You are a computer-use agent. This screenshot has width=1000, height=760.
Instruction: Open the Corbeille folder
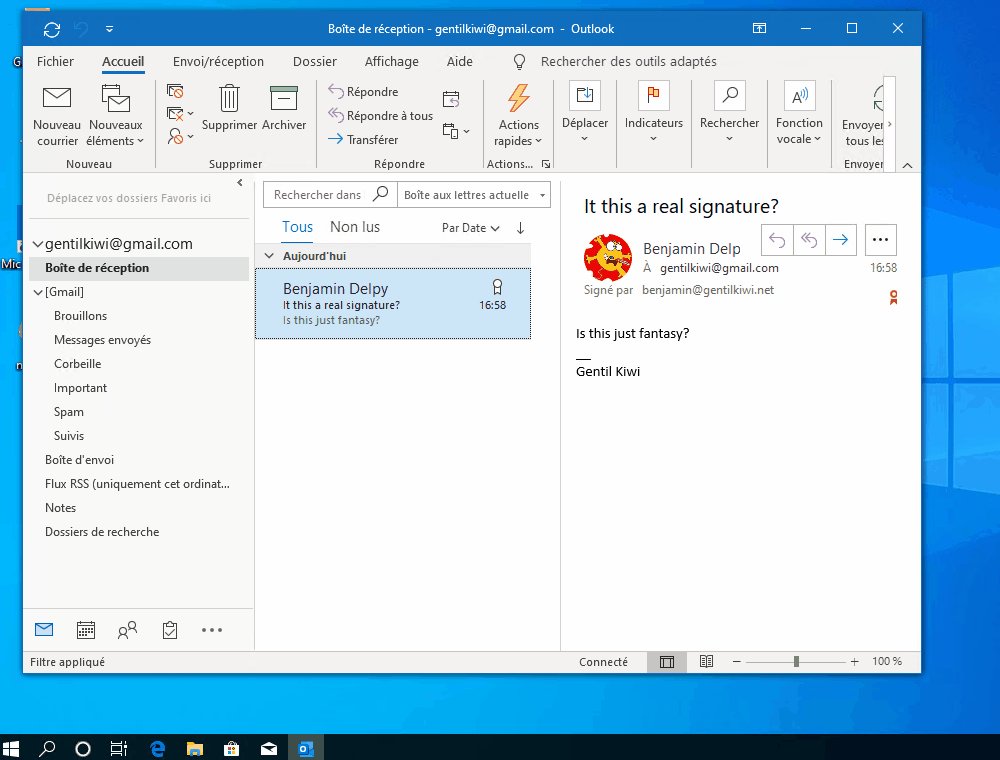click(77, 364)
